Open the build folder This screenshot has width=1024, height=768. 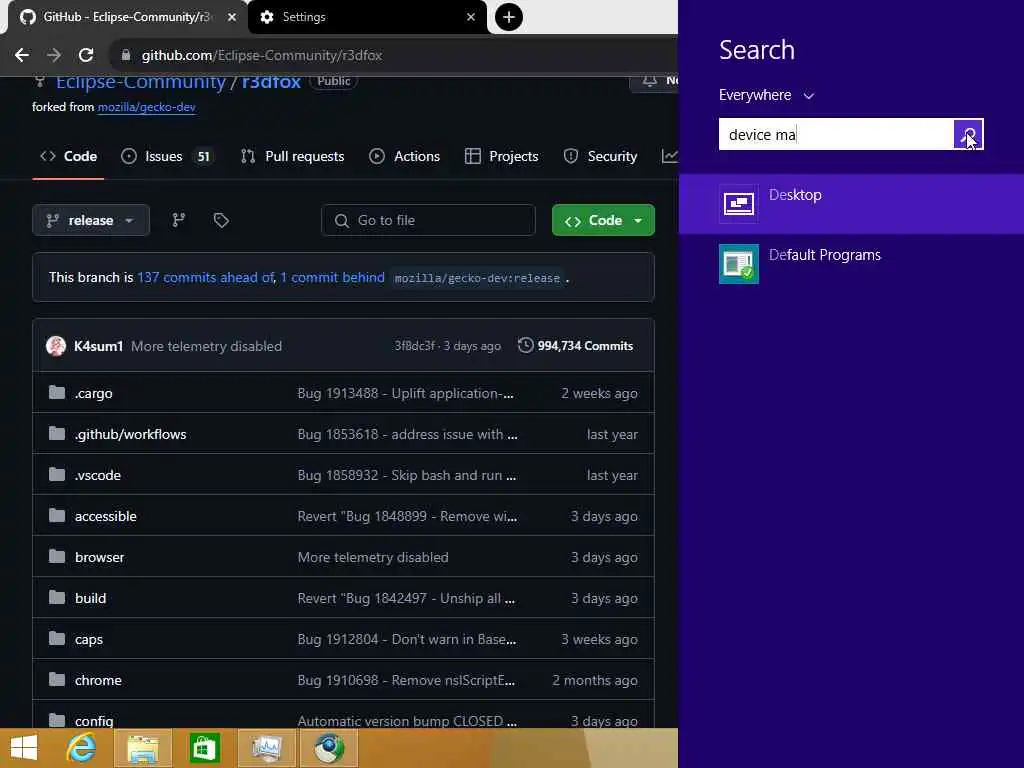90,598
